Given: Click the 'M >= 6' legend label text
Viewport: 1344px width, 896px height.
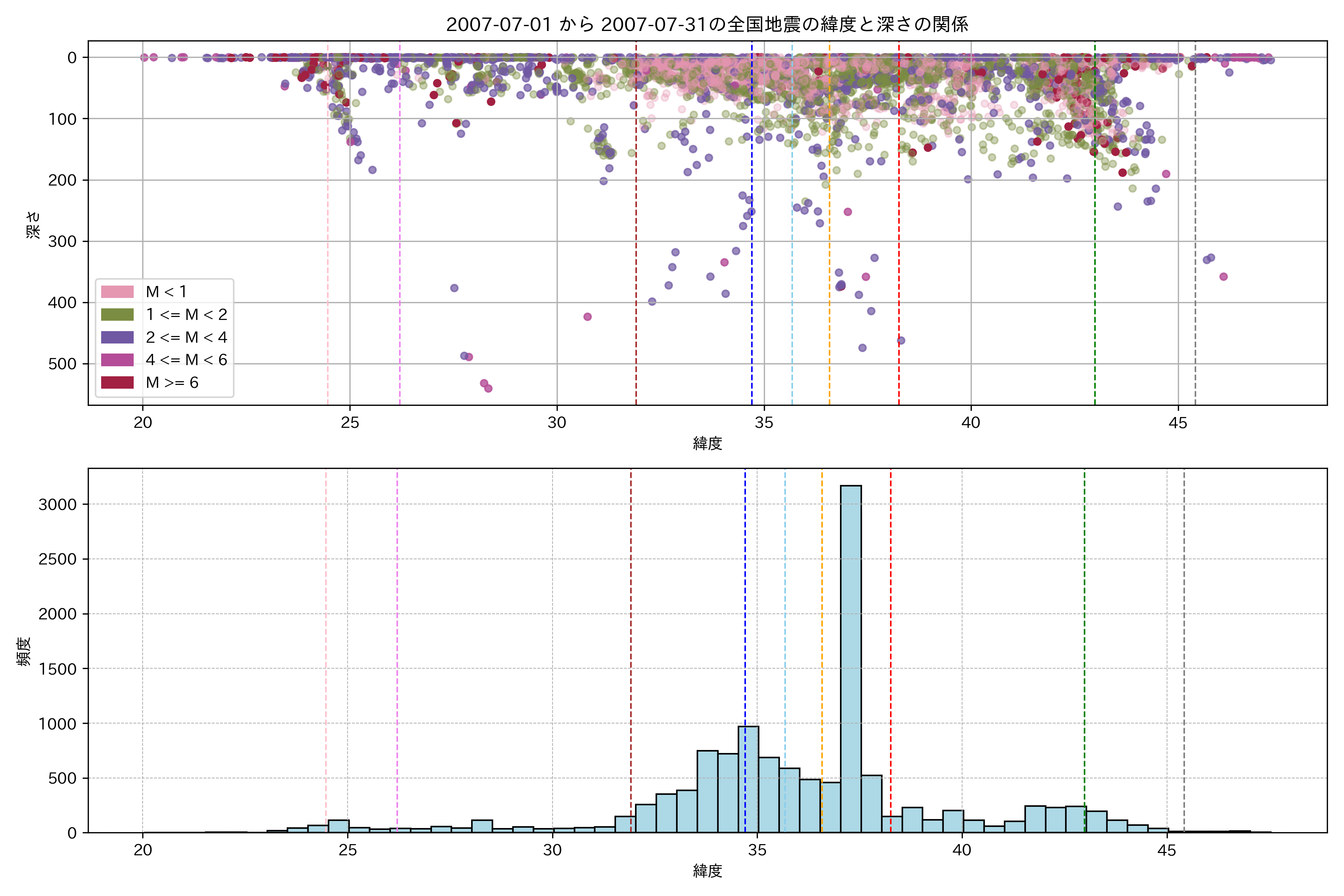Looking at the screenshot, I should click(172, 383).
